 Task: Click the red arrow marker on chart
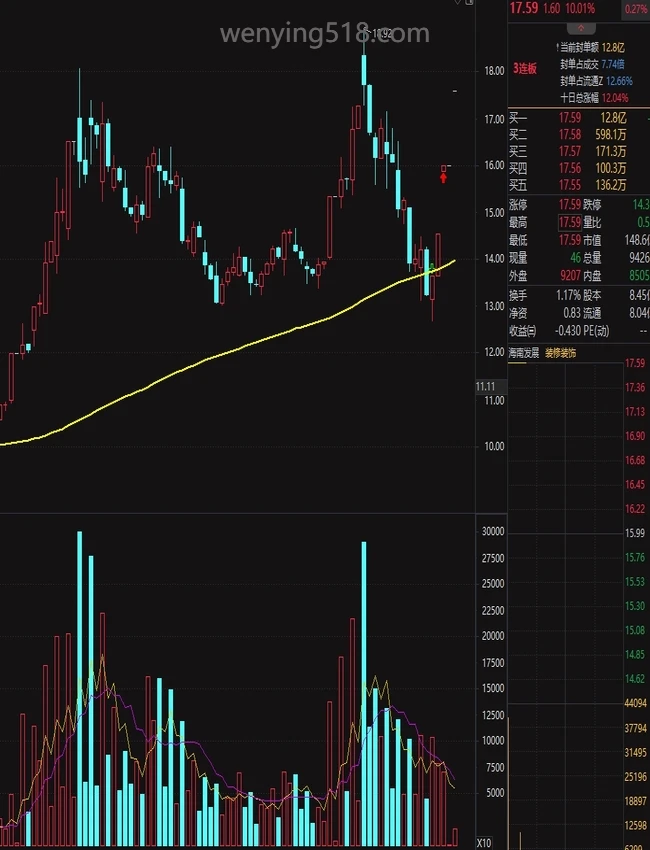point(443,178)
